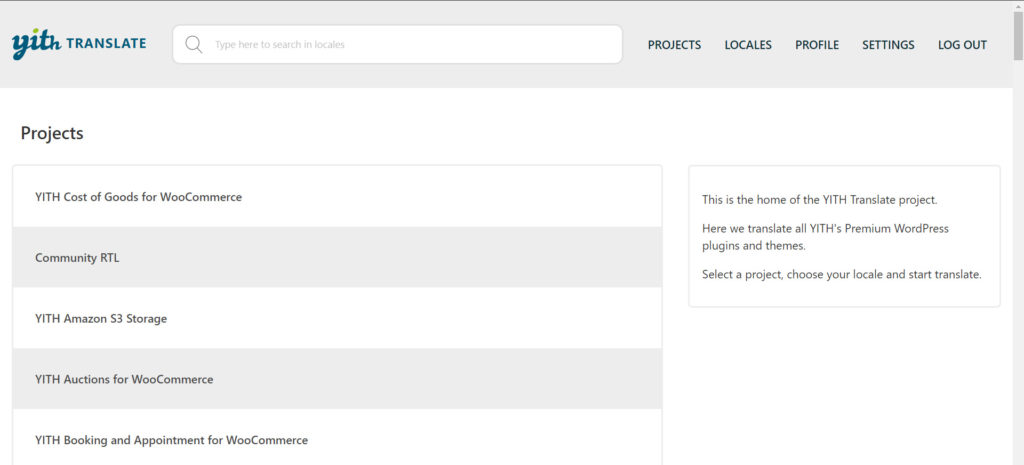
Task: Click the Projects page heading
Action: [x=52, y=133]
